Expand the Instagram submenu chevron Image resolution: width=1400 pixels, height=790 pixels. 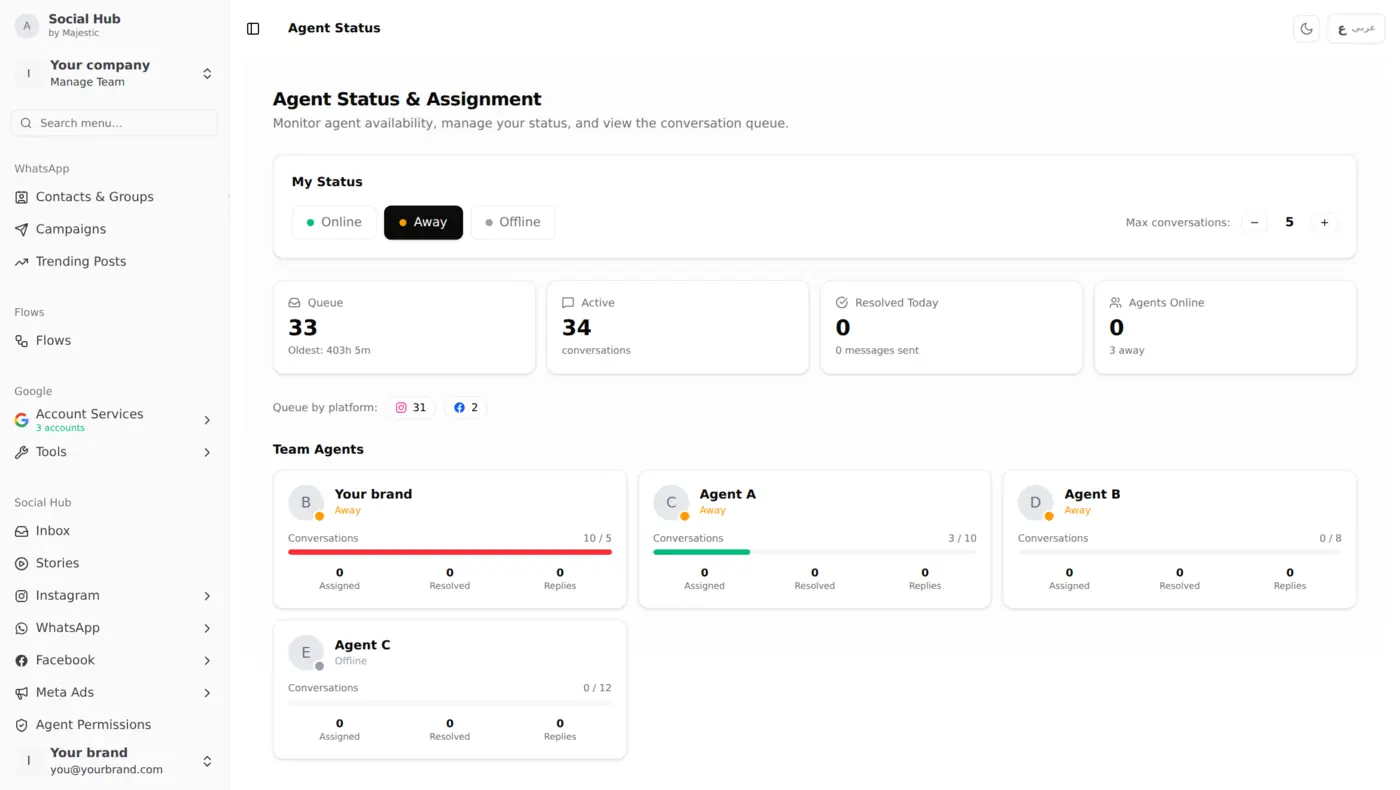pos(207,596)
